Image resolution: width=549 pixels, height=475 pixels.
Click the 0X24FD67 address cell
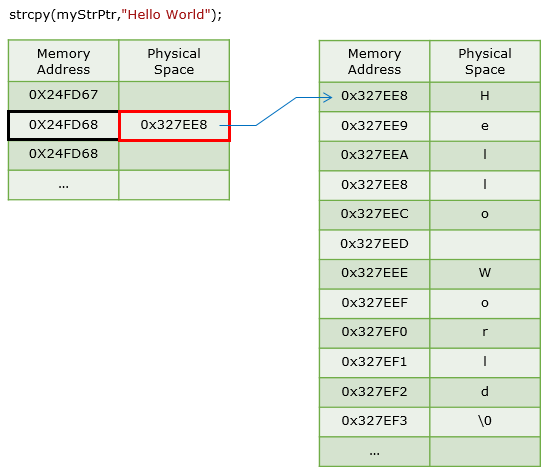pyautogui.click(x=63, y=96)
